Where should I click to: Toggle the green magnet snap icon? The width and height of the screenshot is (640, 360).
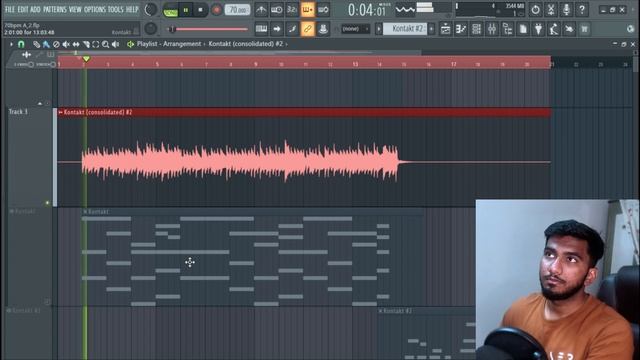[x=21, y=44]
